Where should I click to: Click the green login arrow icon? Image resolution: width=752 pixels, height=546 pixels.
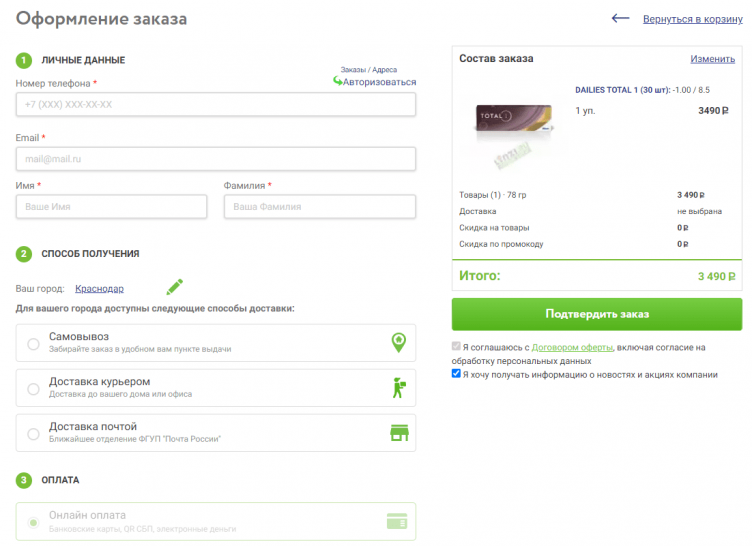tap(338, 81)
